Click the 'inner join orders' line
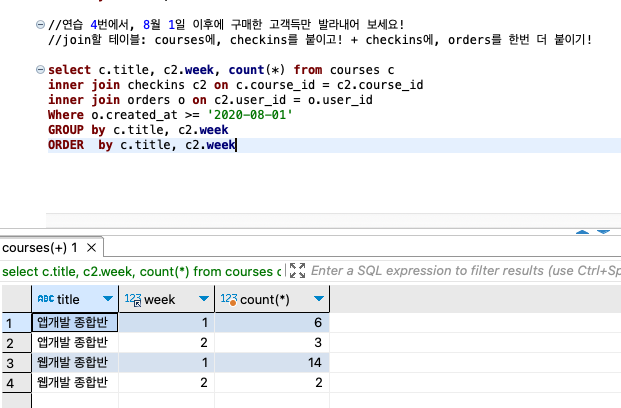 (x=210, y=100)
